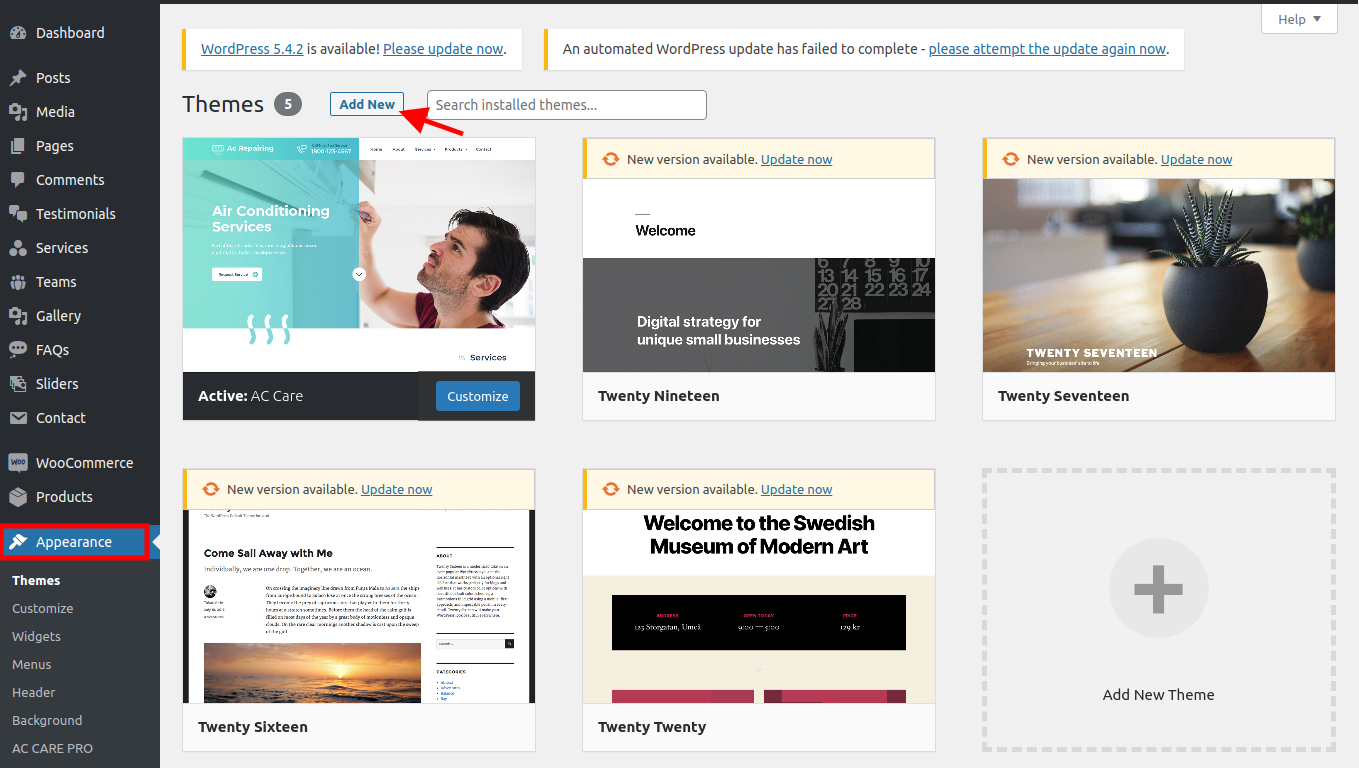Viewport: 1359px width, 768px height.
Task: Click 'Update now' on Twenty Twenty theme
Action: [x=796, y=489]
